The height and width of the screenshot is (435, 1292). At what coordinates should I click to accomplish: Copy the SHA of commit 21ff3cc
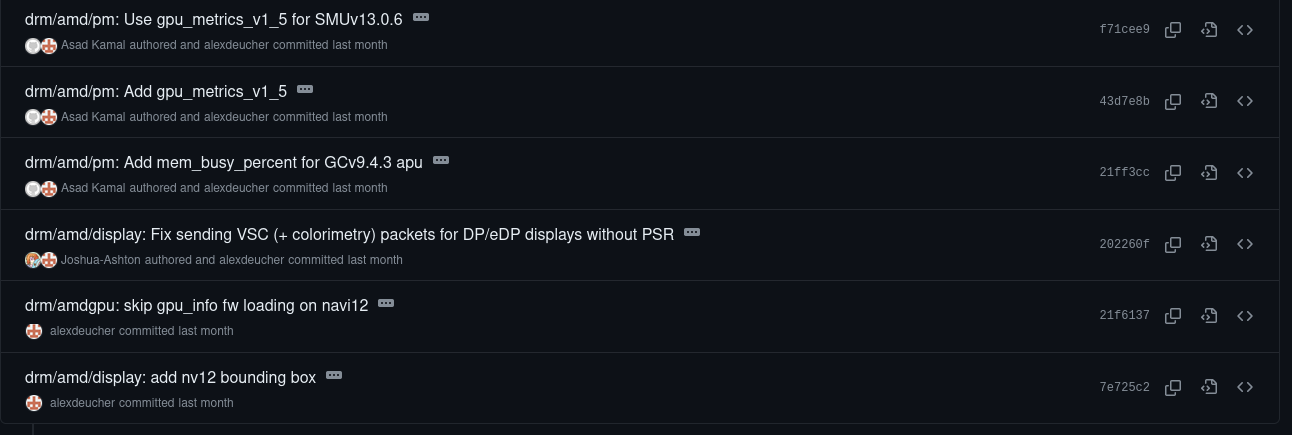[1173, 173]
